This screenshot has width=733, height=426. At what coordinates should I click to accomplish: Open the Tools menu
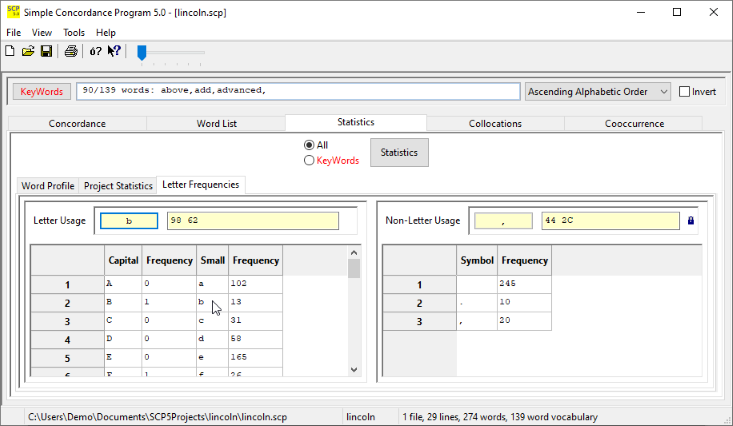click(74, 33)
